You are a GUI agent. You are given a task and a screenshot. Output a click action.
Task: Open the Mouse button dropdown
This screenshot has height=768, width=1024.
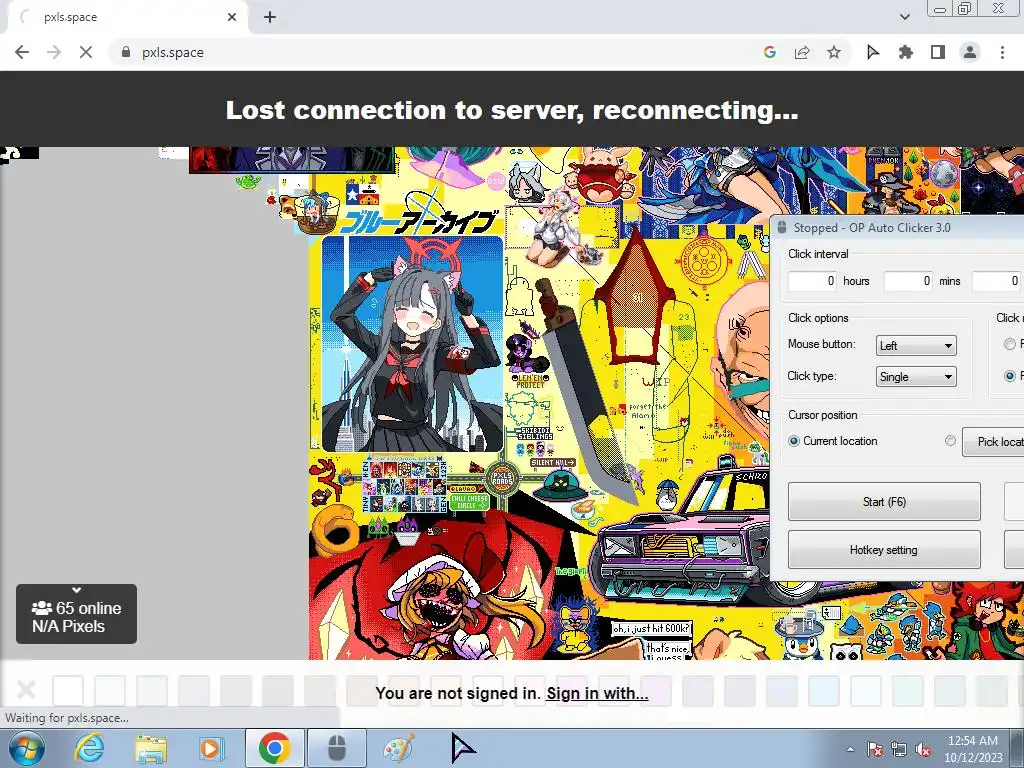coord(916,345)
